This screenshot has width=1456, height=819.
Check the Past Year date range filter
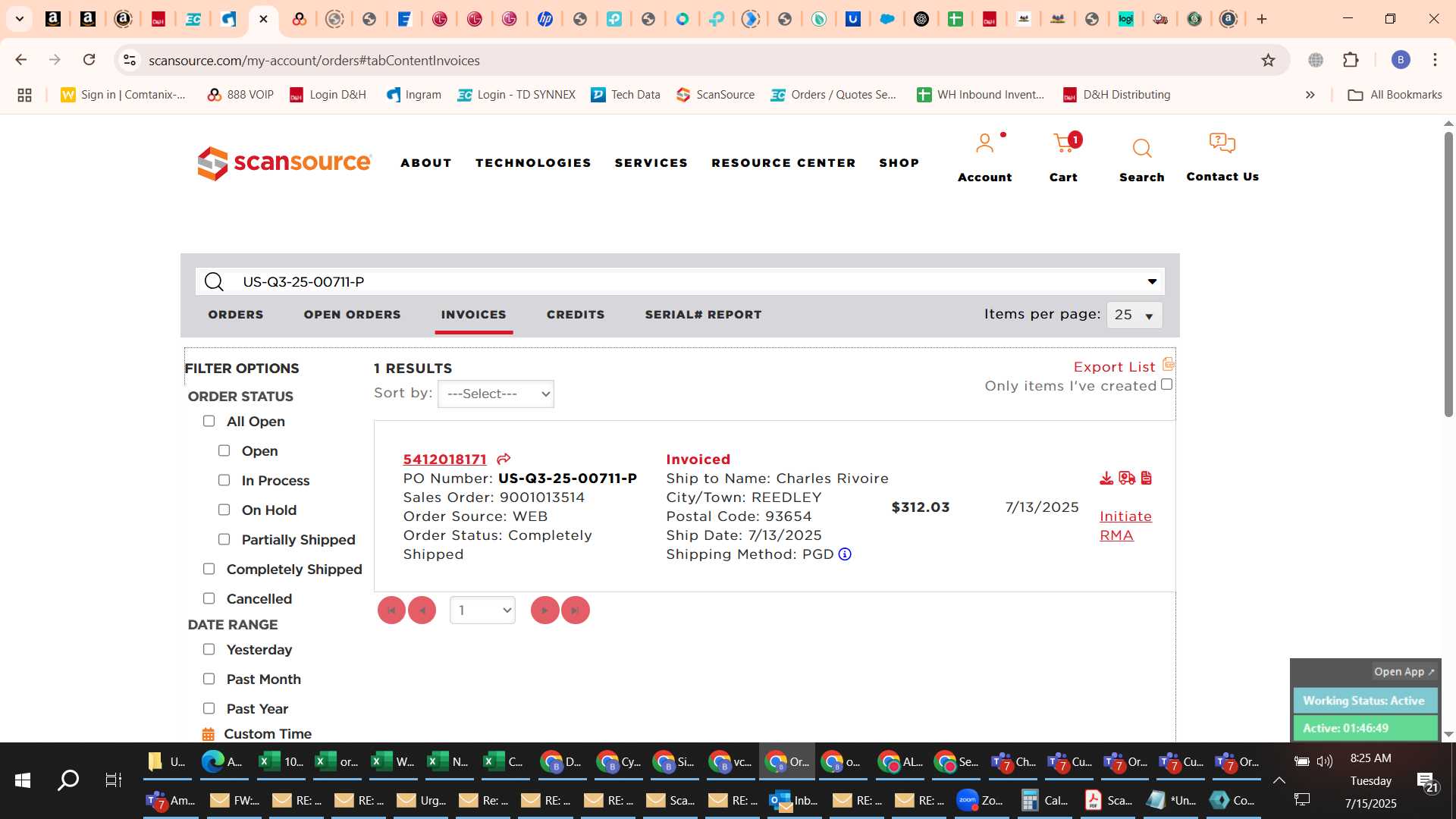209,709
